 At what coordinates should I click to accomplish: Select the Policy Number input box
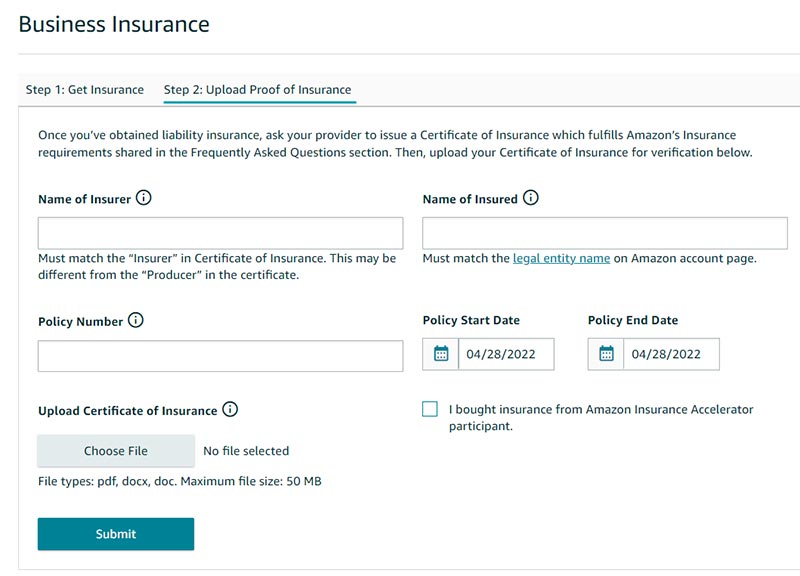(x=220, y=356)
